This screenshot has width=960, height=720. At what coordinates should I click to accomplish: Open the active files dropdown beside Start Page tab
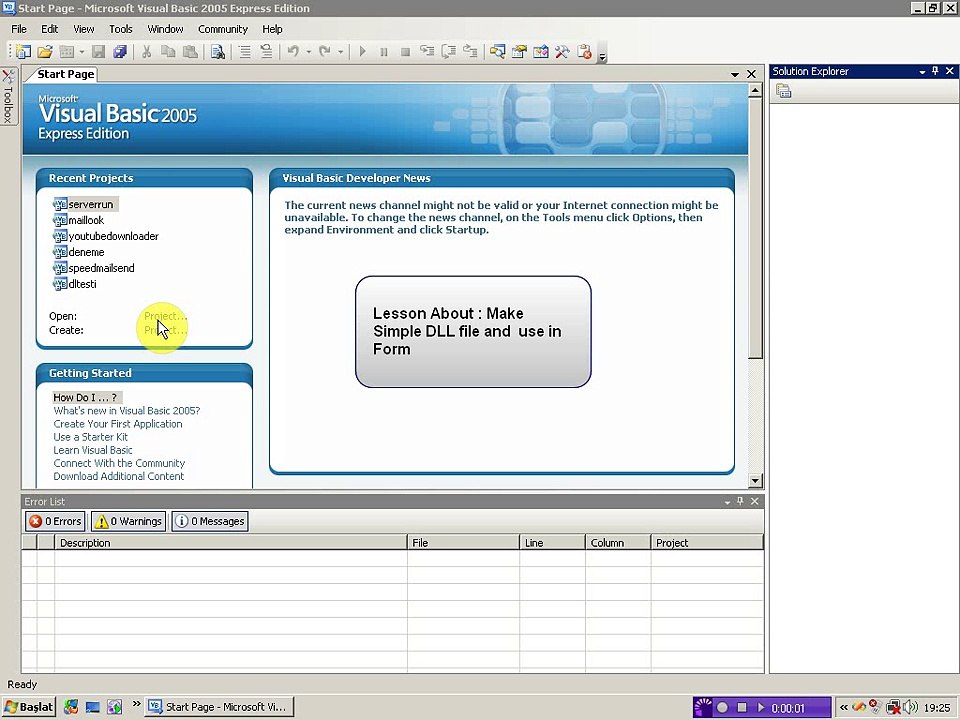(x=735, y=74)
